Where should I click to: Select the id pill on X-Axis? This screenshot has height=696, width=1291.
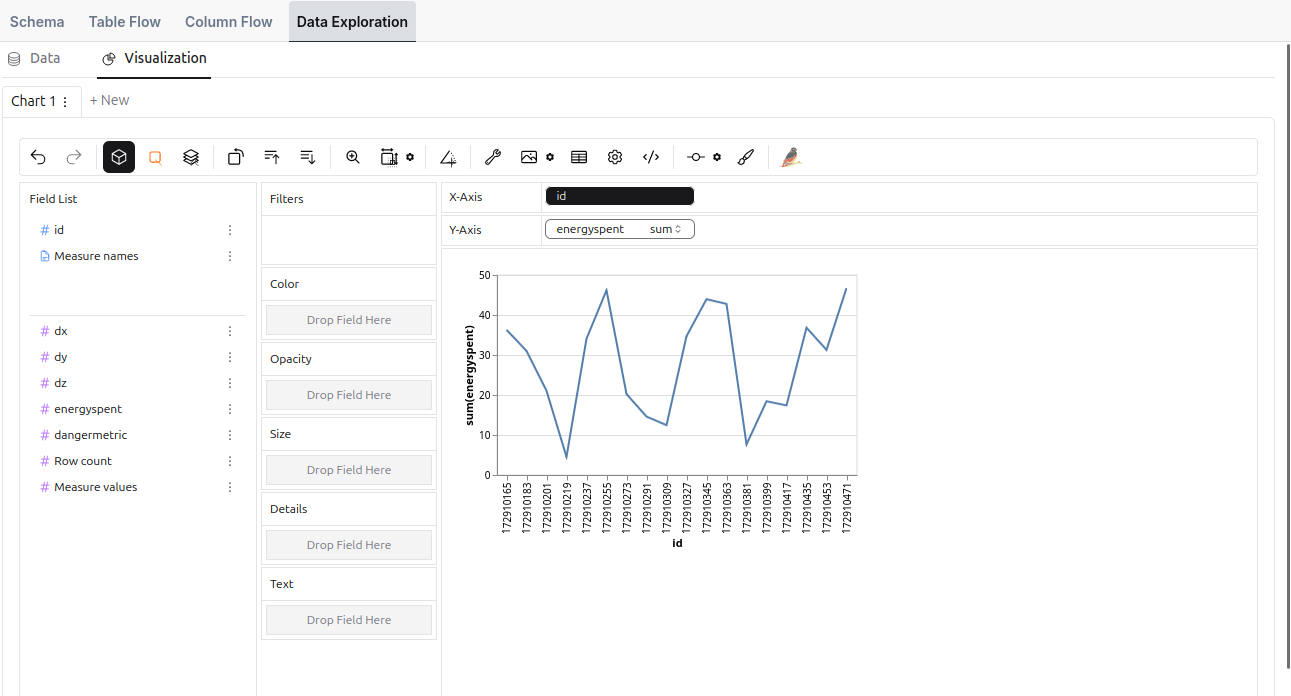[x=619, y=196]
